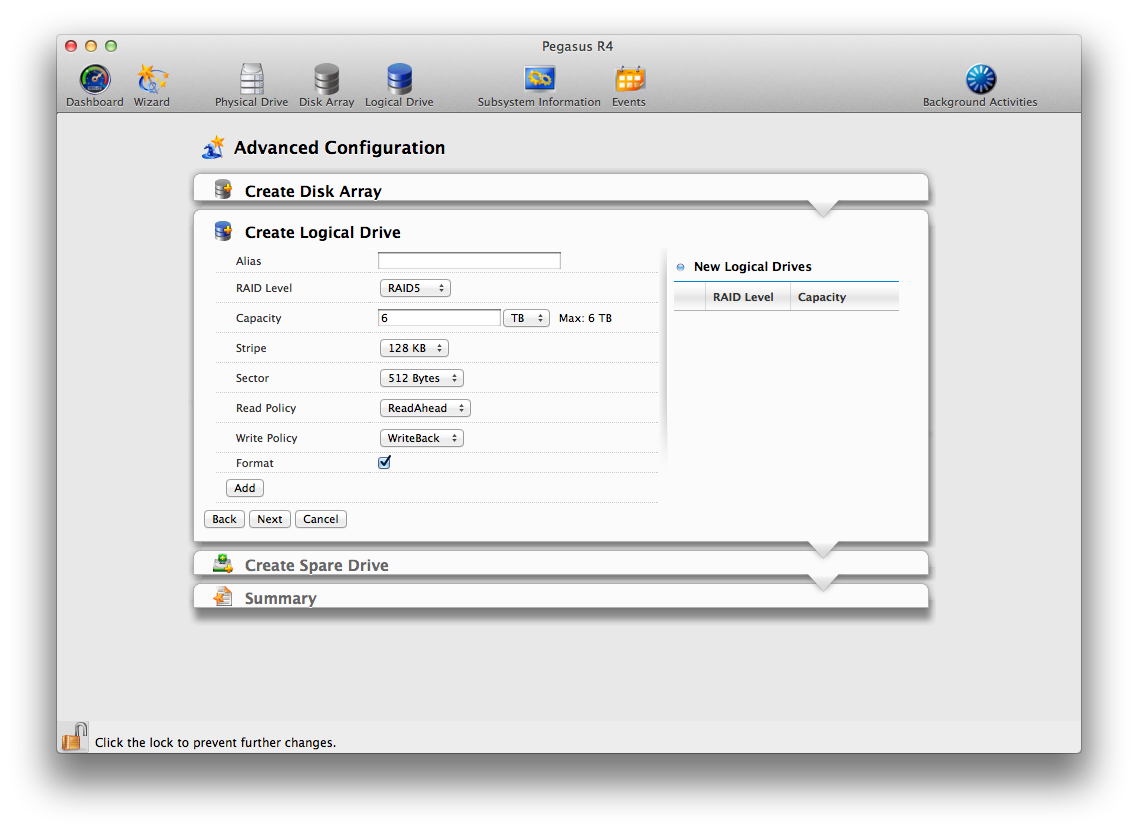The height and width of the screenshot is (832, 1138).
Task: Click into the Alias text field
Action: [469, 261]
